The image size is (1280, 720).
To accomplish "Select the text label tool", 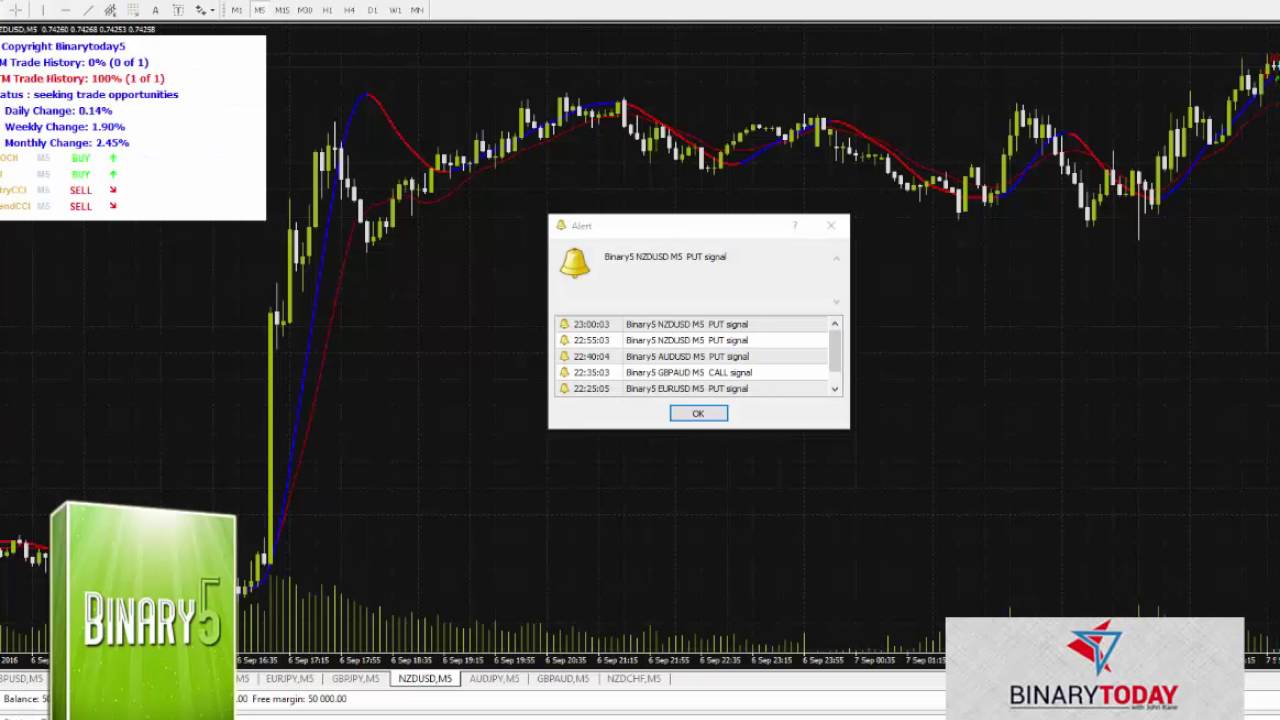I will (x=178, y=10).
